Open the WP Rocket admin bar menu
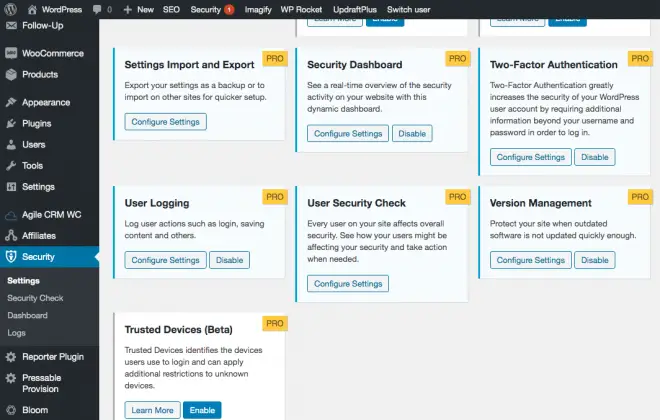Viewport: 660px width, 420px height. click(x=301, y=9)
